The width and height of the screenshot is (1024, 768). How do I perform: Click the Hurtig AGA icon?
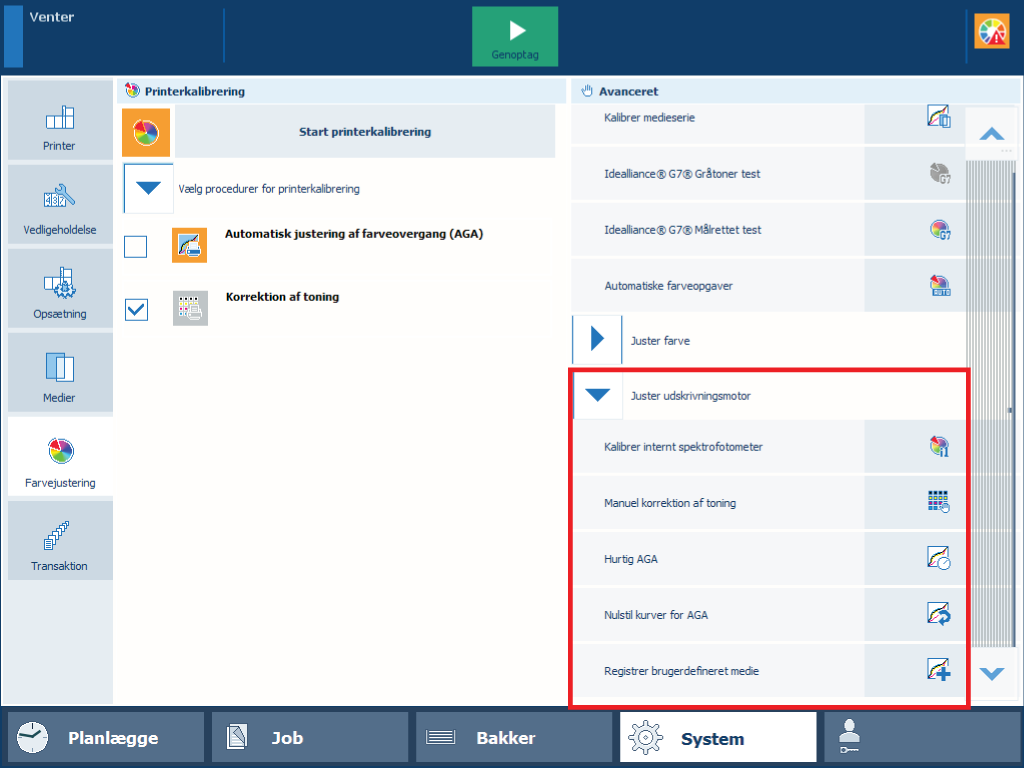[x=938, y=558]
